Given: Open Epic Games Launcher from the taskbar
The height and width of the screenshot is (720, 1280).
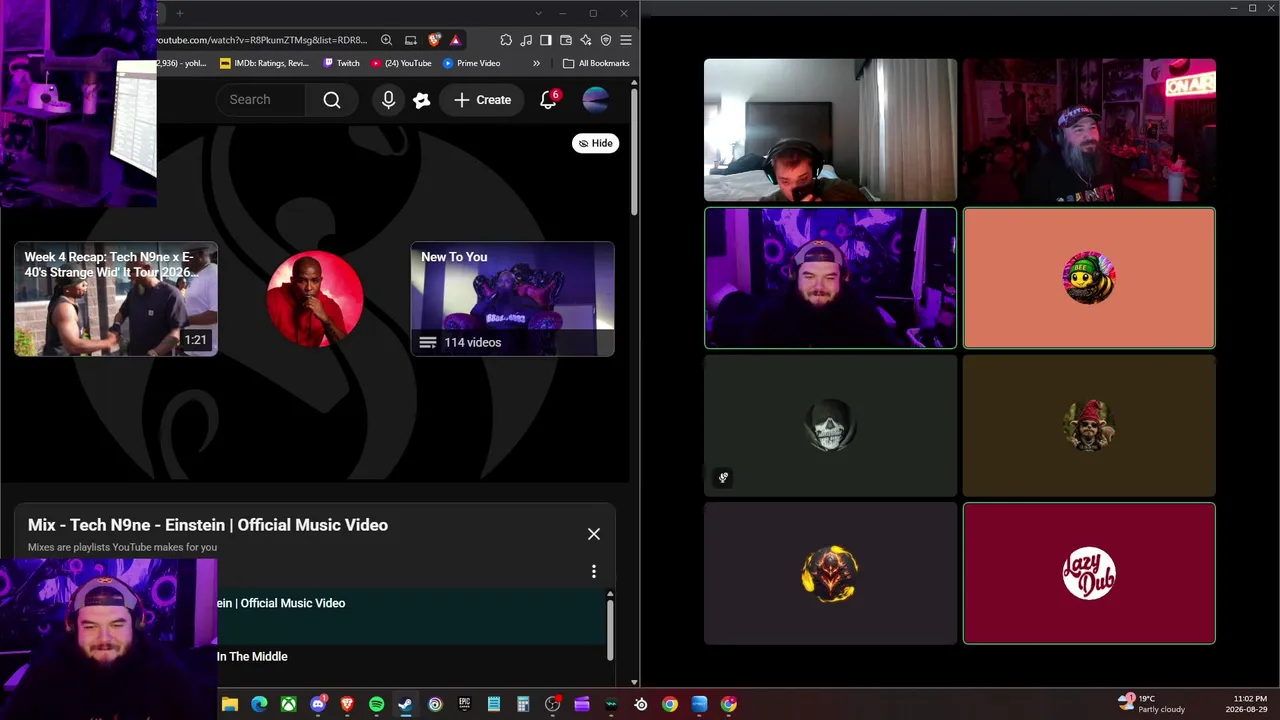Looking at the screenshot, I should click(x=464, y=704).
